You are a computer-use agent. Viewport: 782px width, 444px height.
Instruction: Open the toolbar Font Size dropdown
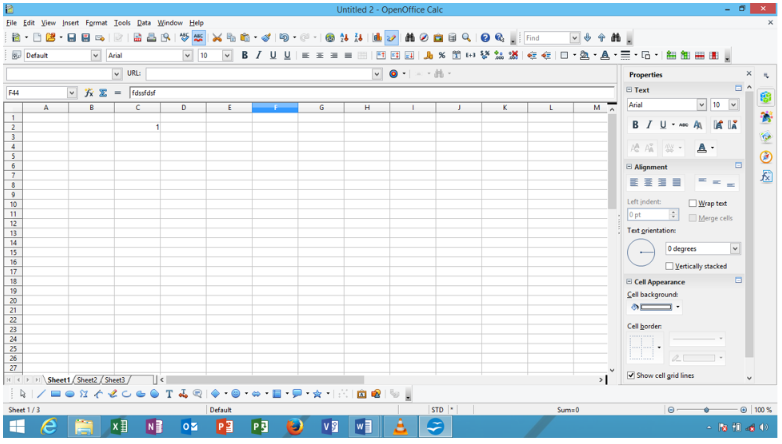(x=227, y=55)
